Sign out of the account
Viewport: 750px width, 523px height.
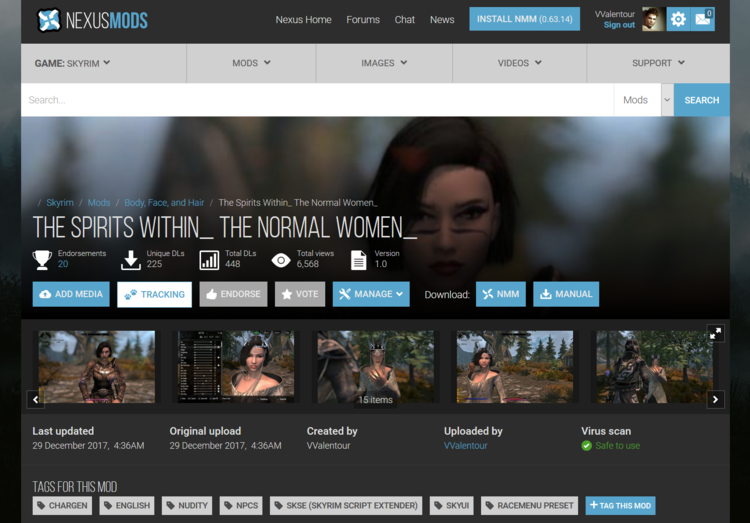[x=619, y=25]
